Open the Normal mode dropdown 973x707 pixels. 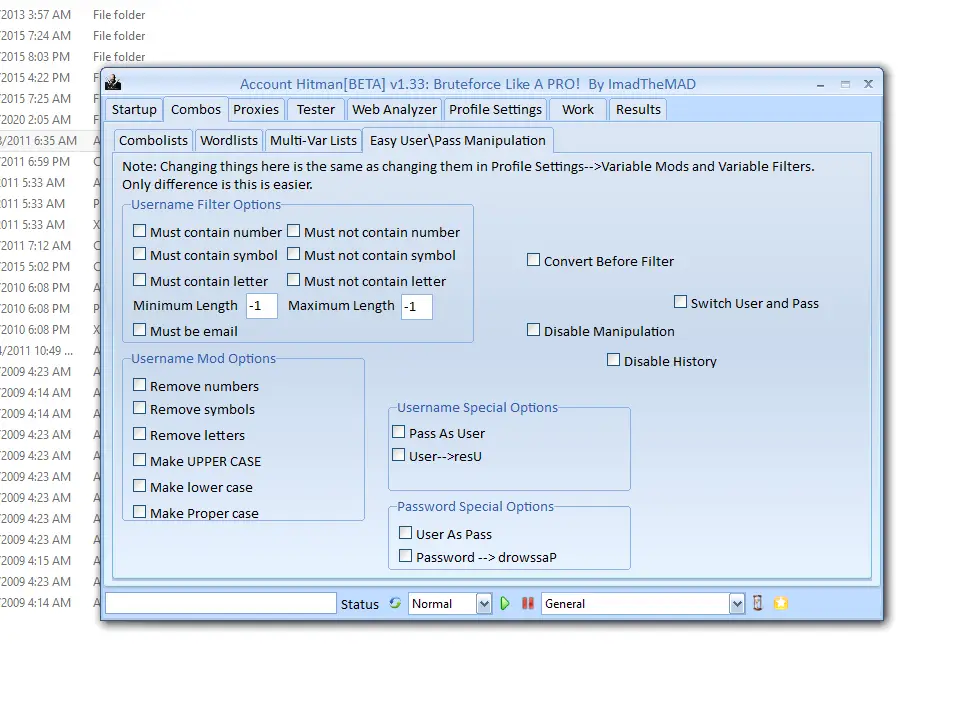point(482,603)
